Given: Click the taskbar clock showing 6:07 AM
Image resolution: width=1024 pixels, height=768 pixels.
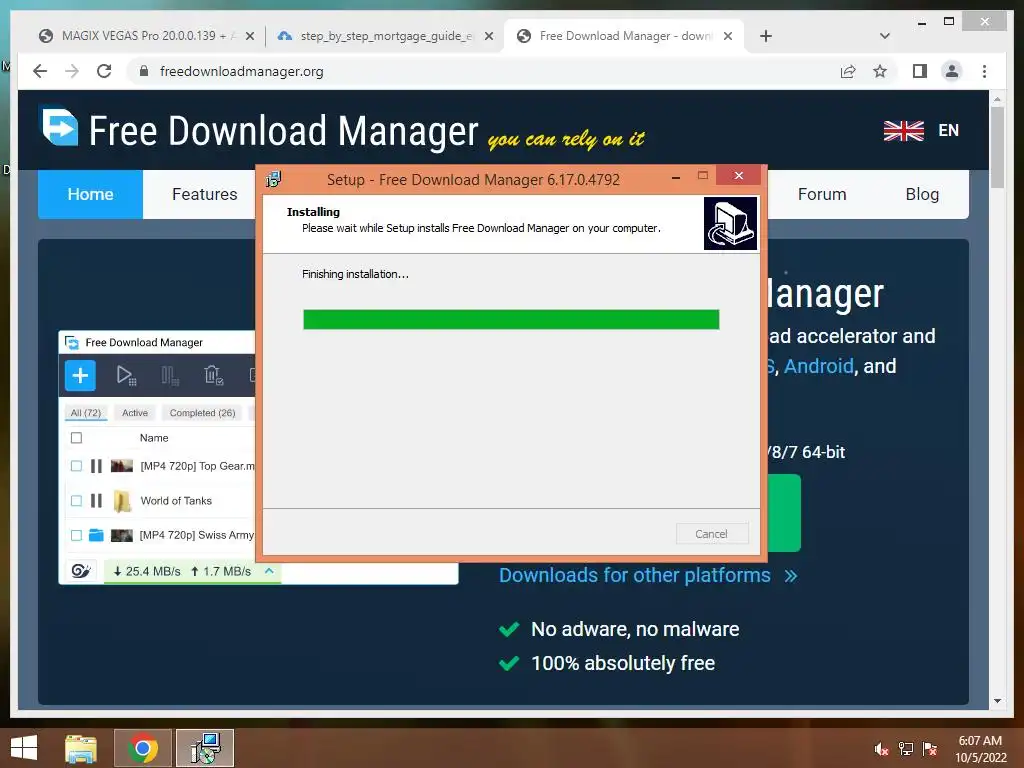Looking at the screenshot, I should tap(980, 748).
